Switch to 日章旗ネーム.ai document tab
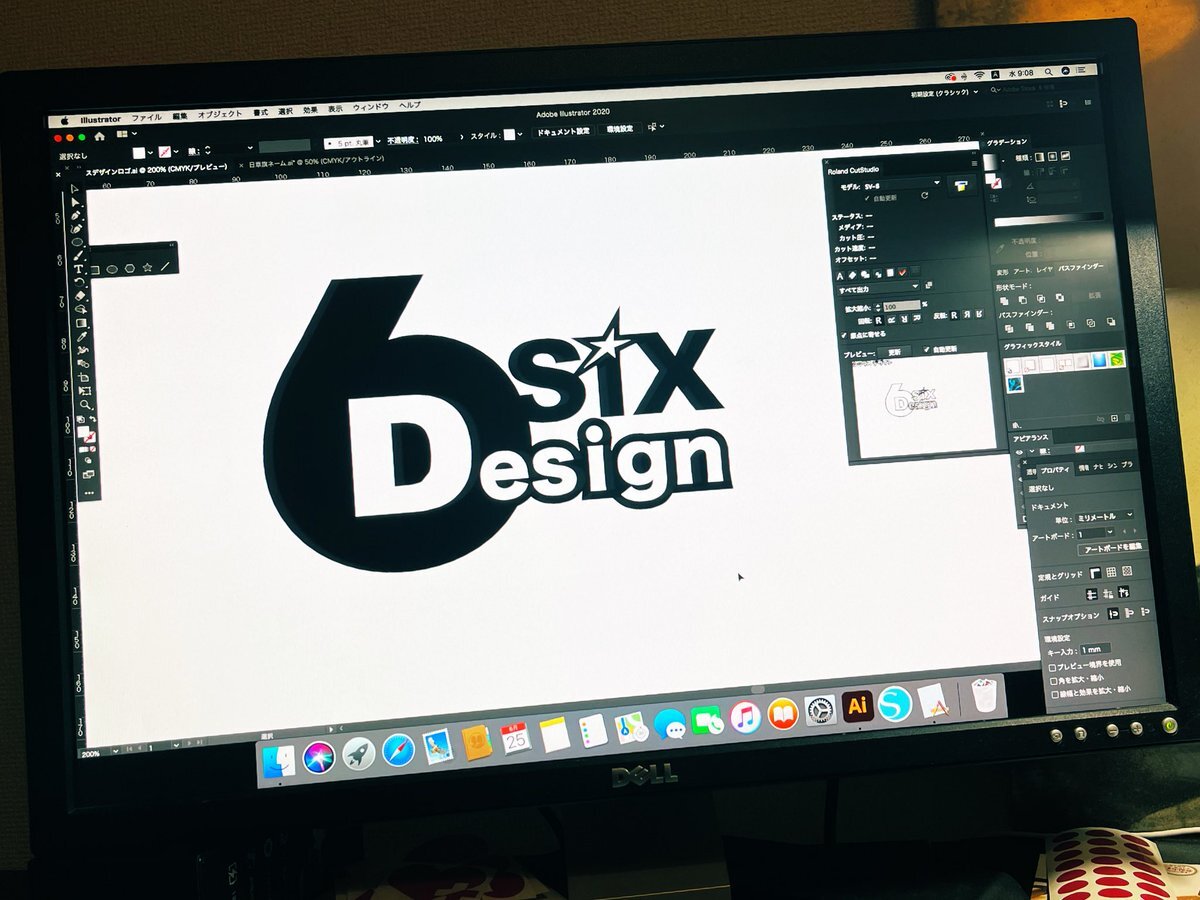Image resolution: width=1200 pixels, height=900 pixels. [x=316, y=161]
